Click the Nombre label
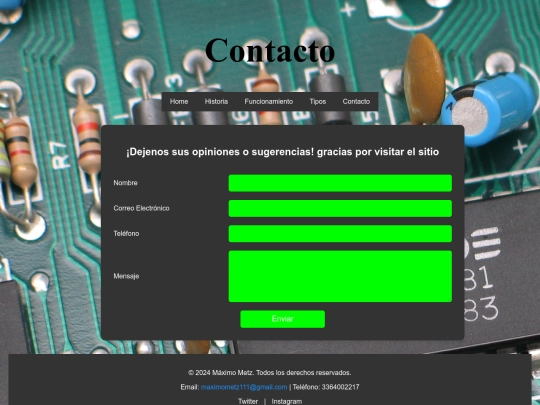Viewport: 540px width, 405px height. (125, 183)
